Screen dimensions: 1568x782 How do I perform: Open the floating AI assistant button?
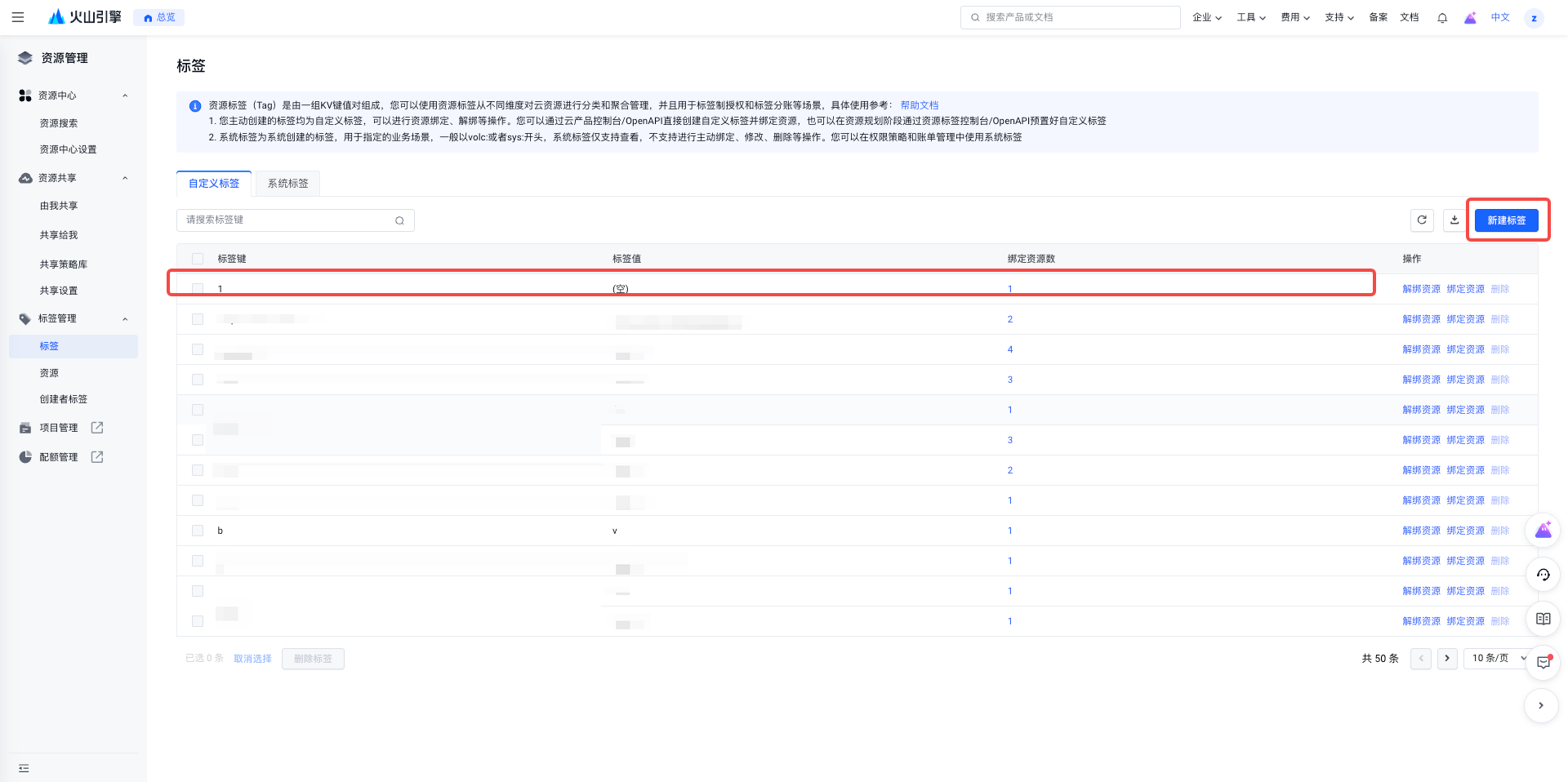tap(1543, 531)
